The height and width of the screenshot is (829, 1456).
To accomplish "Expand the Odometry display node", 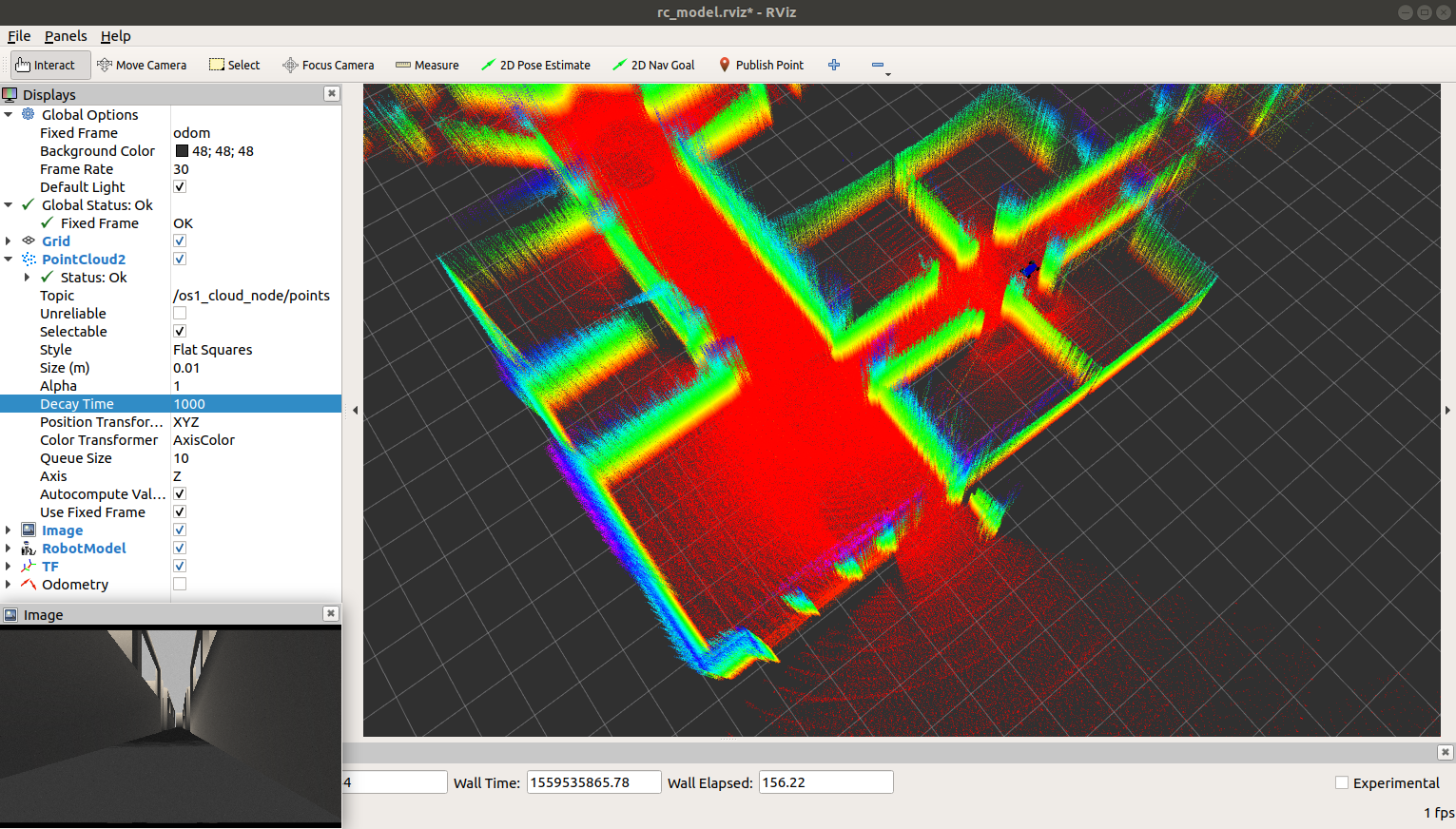I will click(9, 584).
